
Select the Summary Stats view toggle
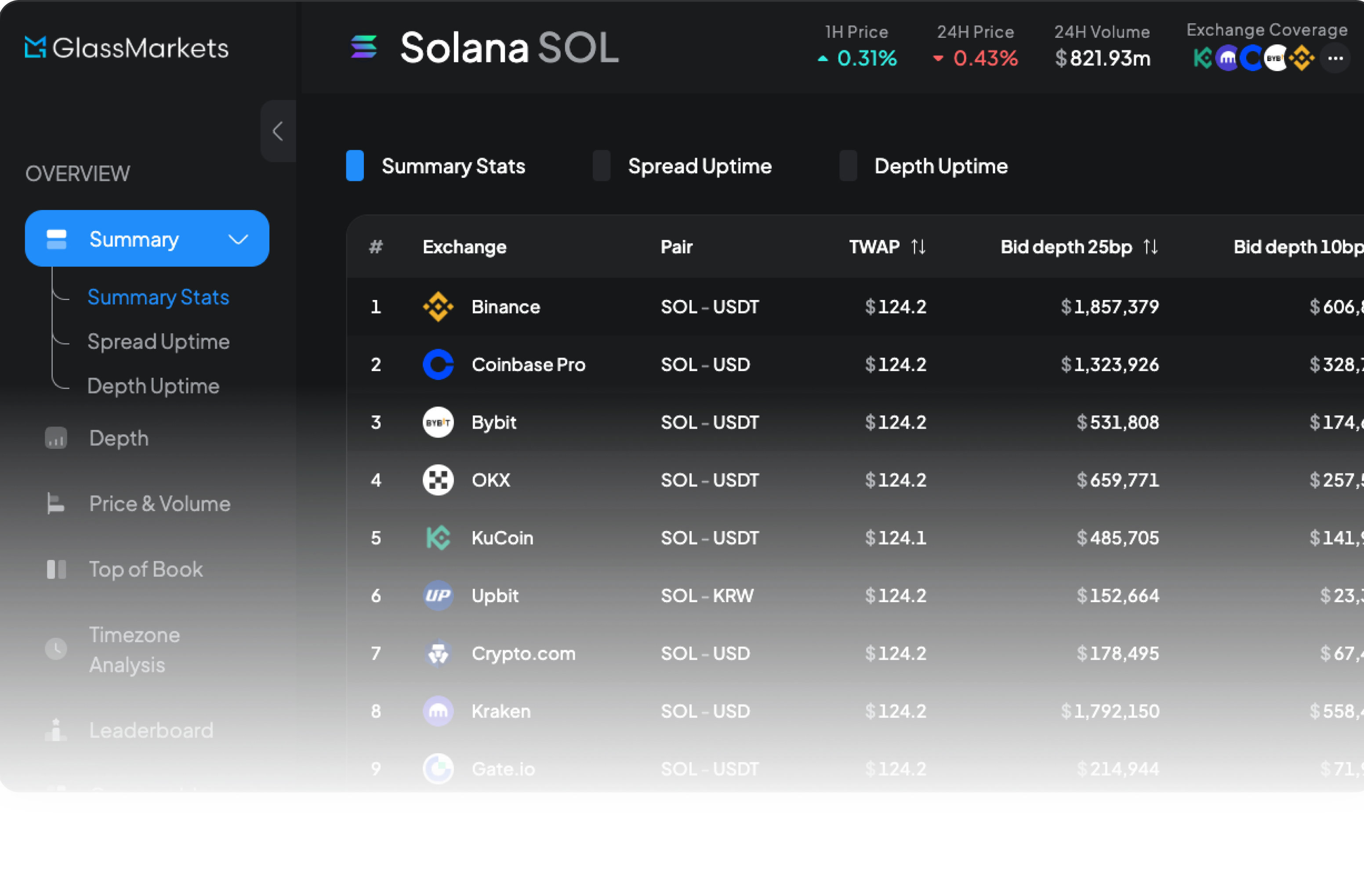pyautogui.click(x=356, y=166)
